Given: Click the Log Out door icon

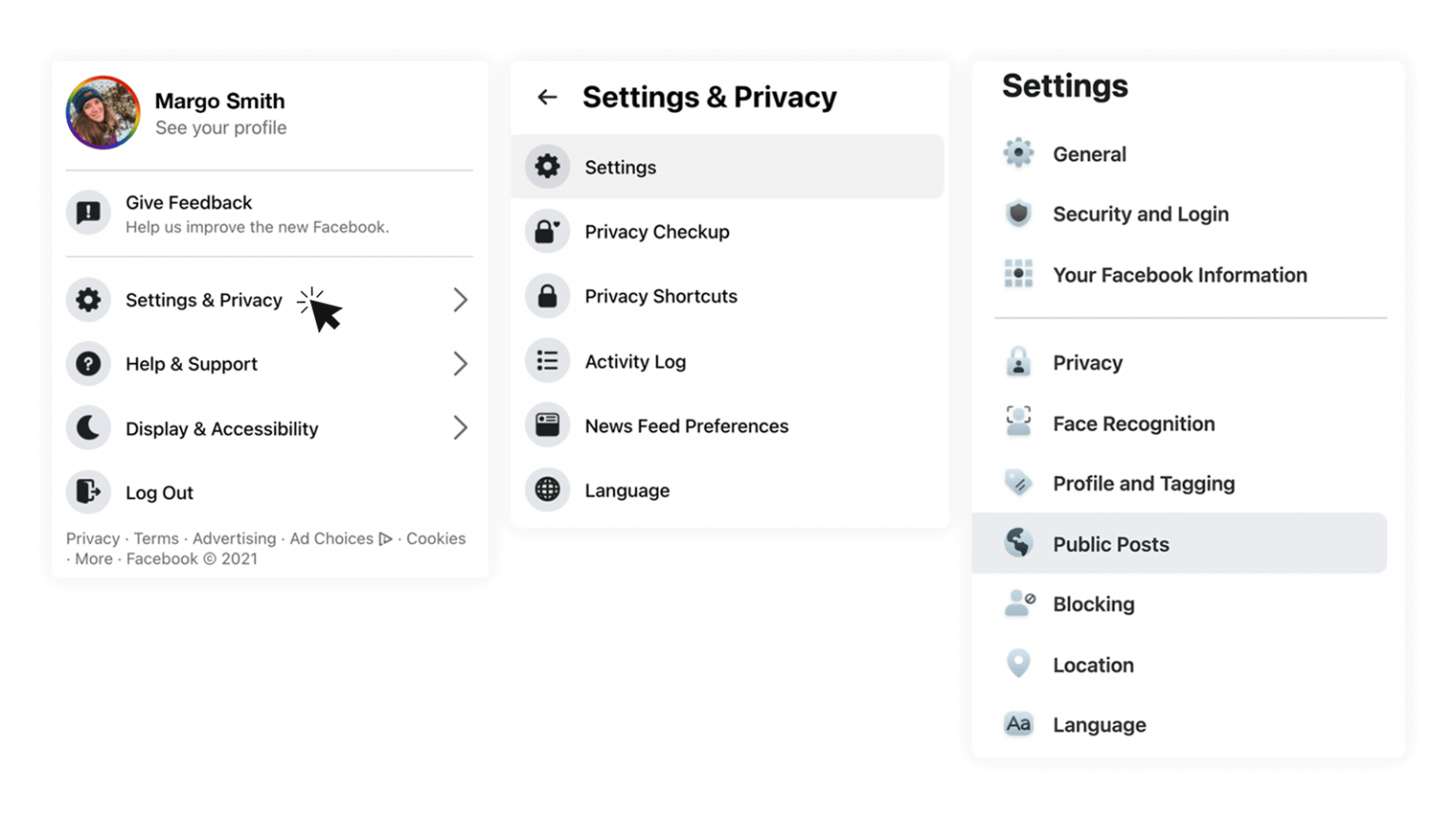Looking at the screenshot, I should coord(88,492).
